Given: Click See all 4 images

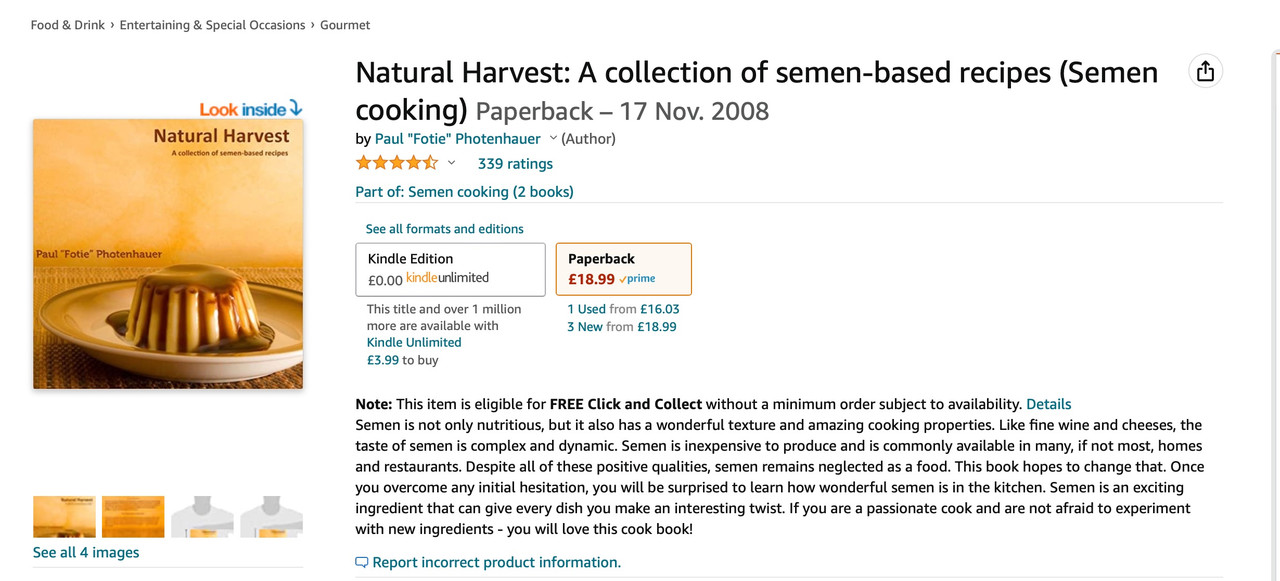Looking at the screenshot, I should click(86, 553).
